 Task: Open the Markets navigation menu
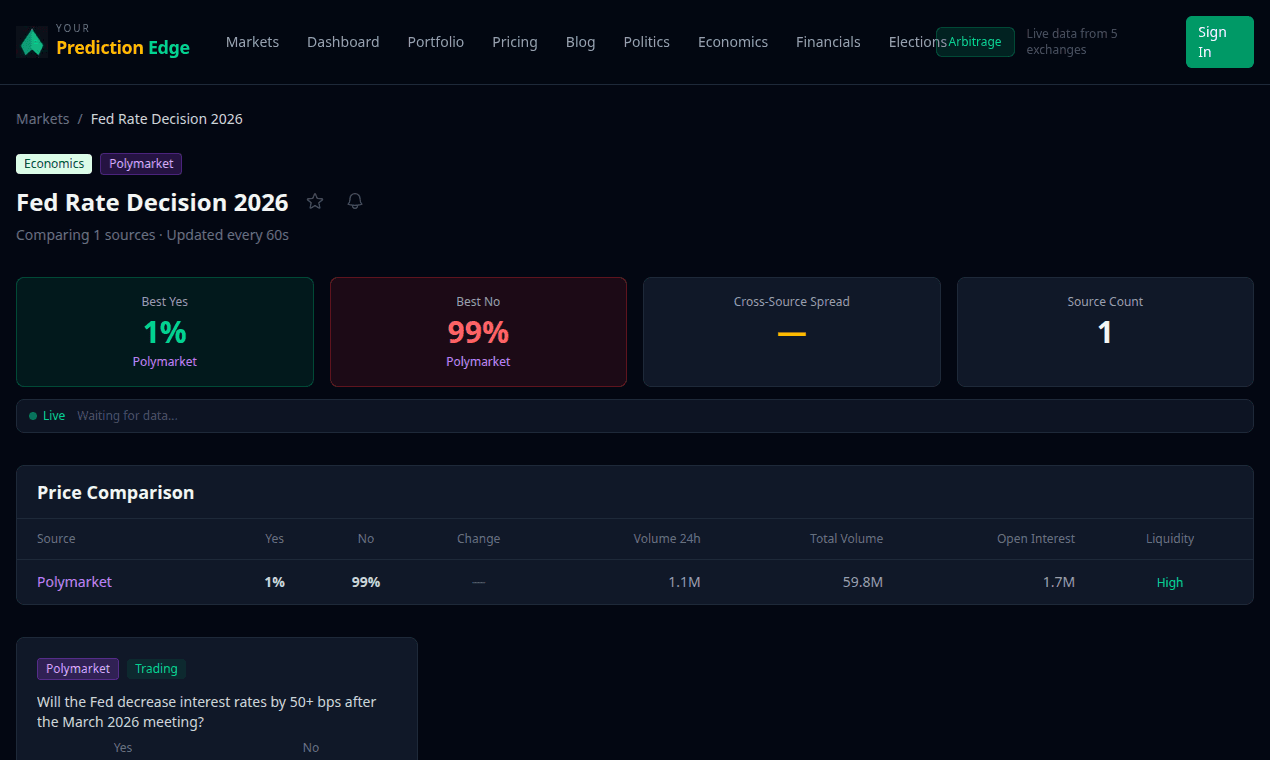252,42
